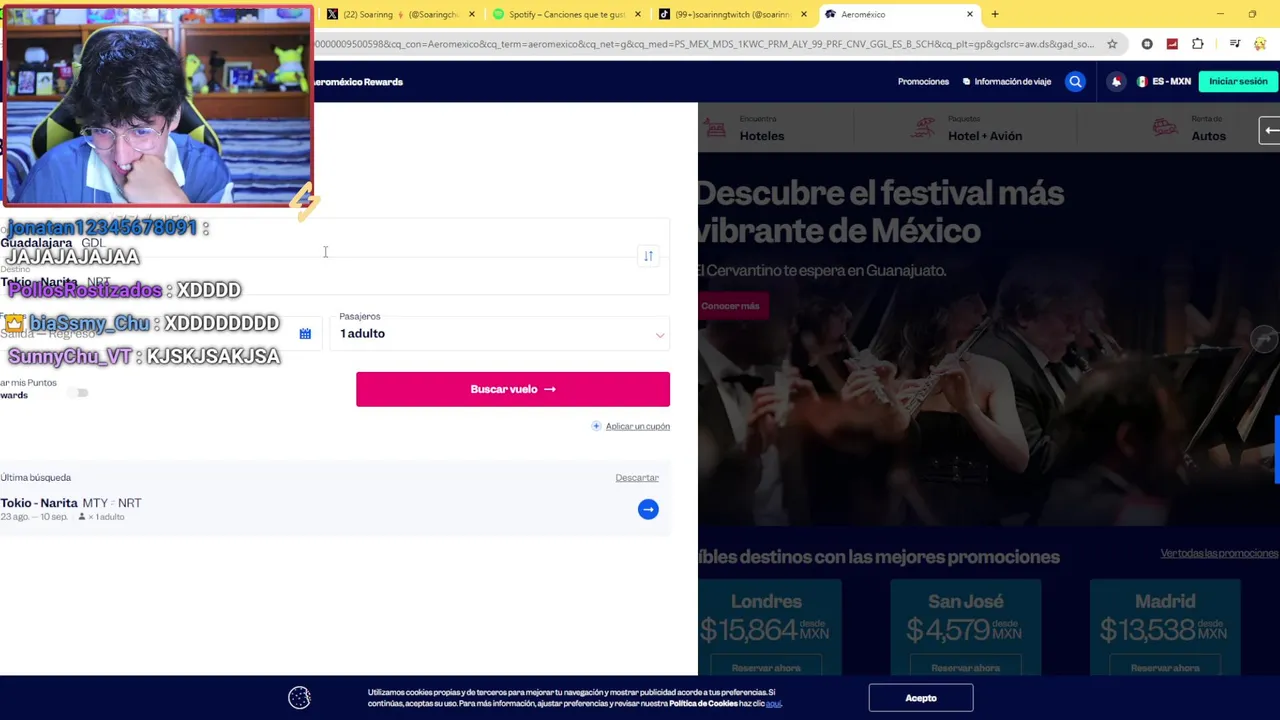The height and width of the screenshot is (720, 1280).
Task: Click Reservar ahora under Londres
Action: (766, 667)
